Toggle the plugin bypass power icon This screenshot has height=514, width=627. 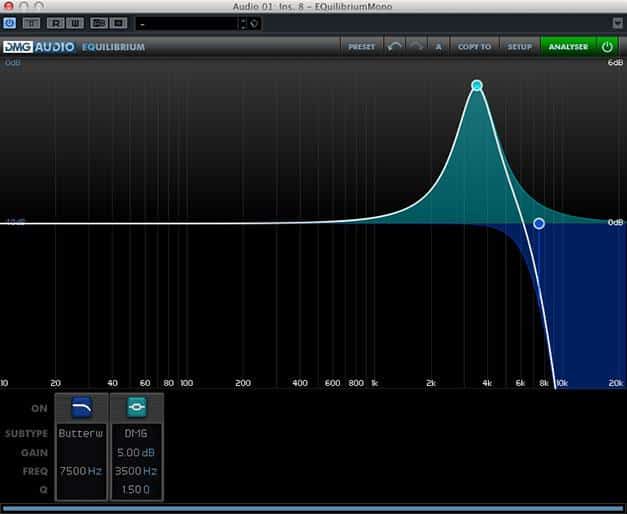(10, 23)
